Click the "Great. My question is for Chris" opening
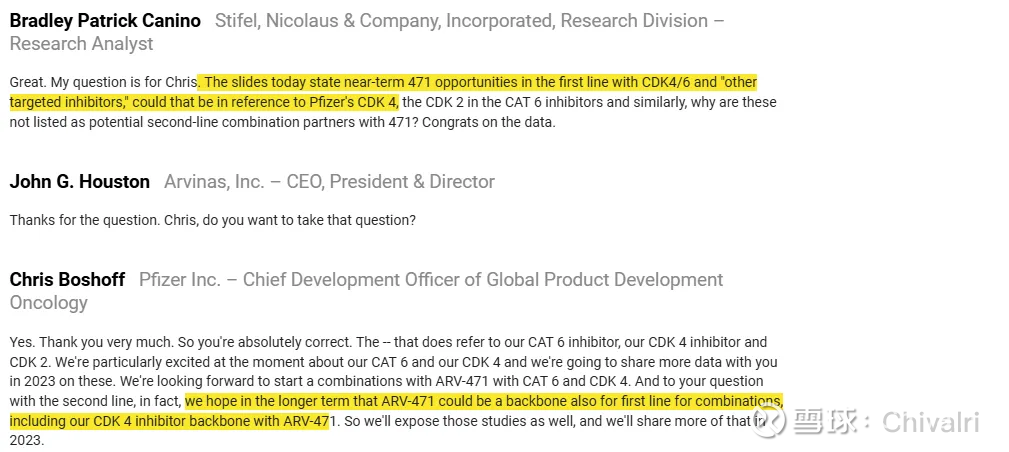1009x452 pixels. pyautogui.click(x=102, y=82)
